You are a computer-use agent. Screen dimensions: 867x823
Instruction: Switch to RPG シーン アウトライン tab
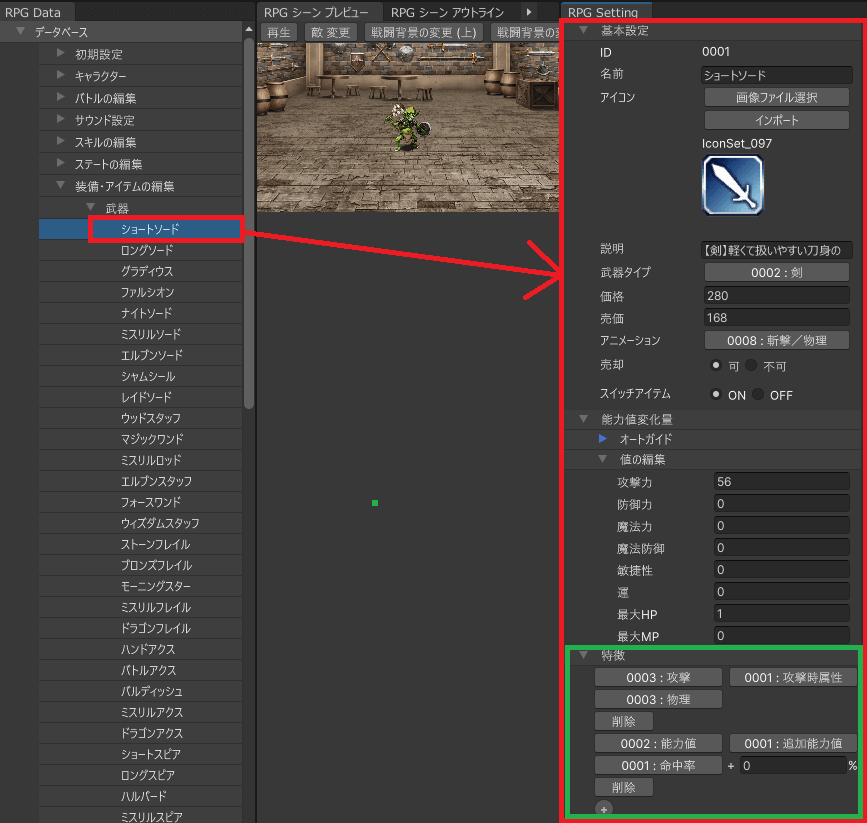pyautogui.click(x=448, y=12)
